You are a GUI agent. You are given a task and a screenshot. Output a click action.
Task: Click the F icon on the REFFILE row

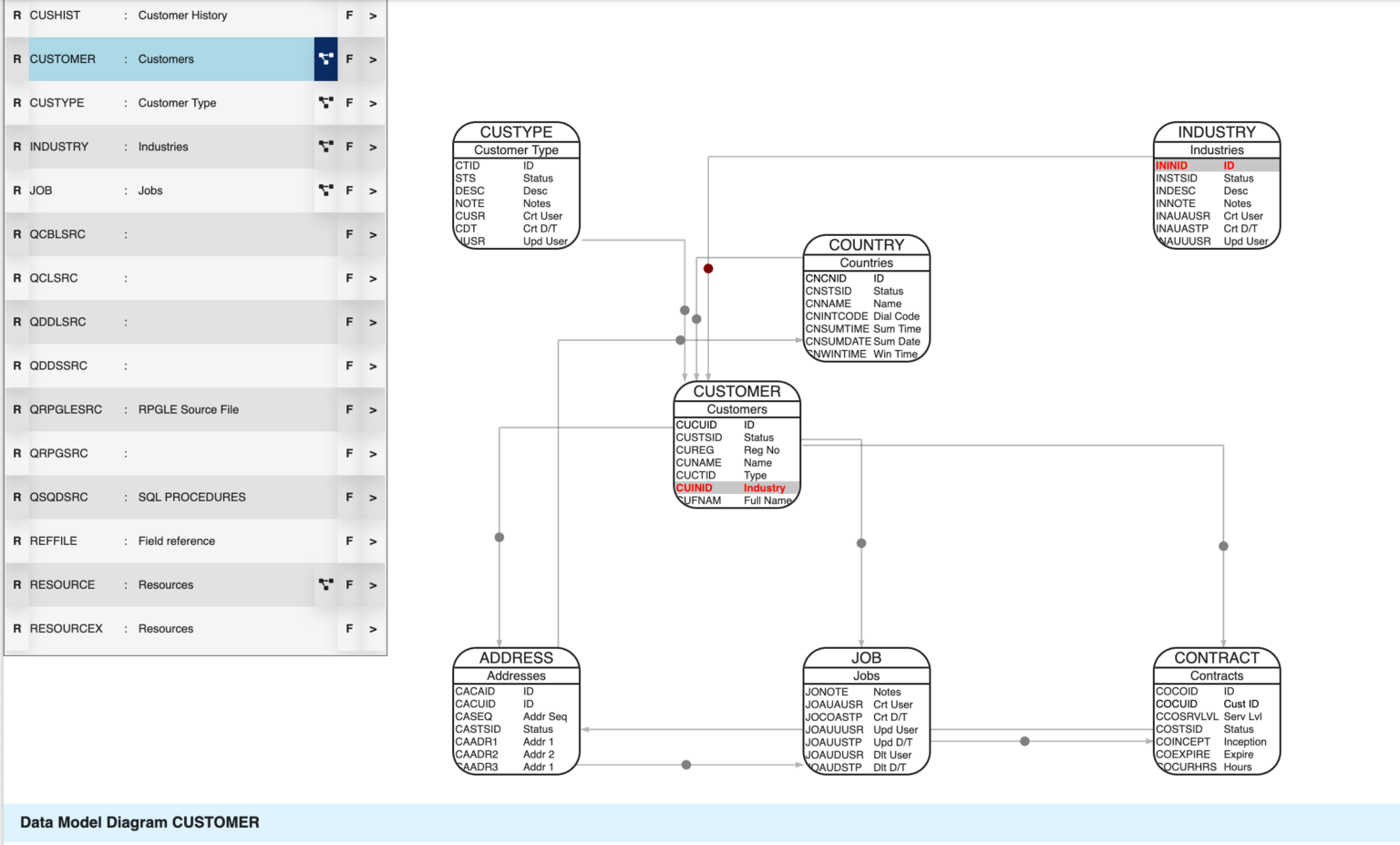coord(348,541)
